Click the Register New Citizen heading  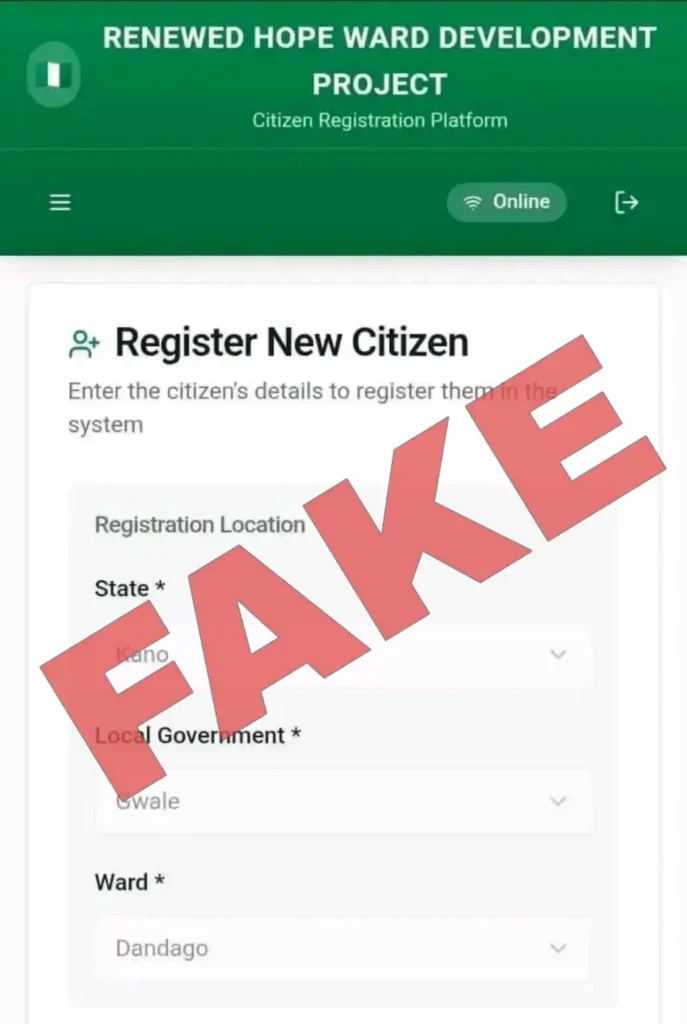pos(292,343)
